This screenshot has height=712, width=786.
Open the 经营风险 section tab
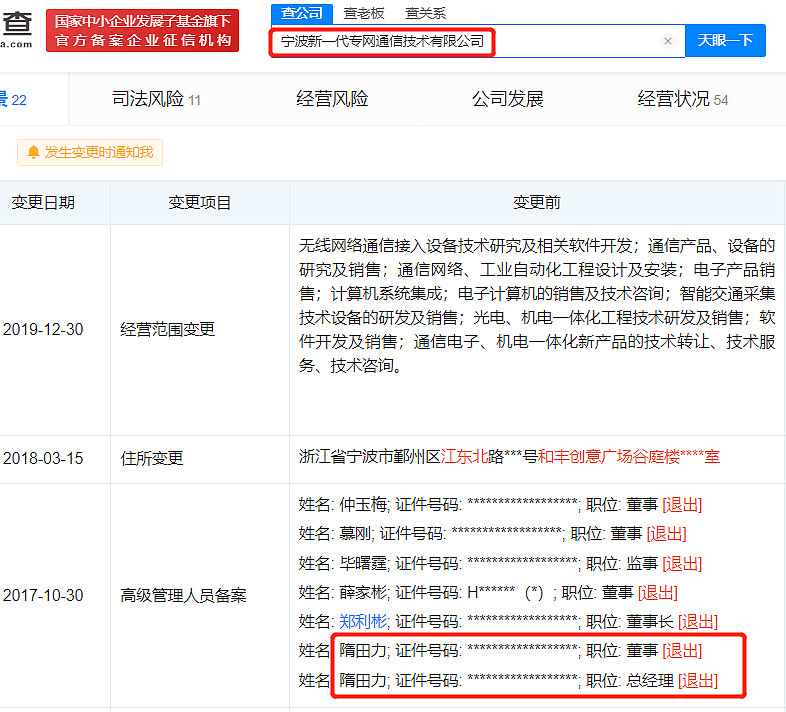332,99
